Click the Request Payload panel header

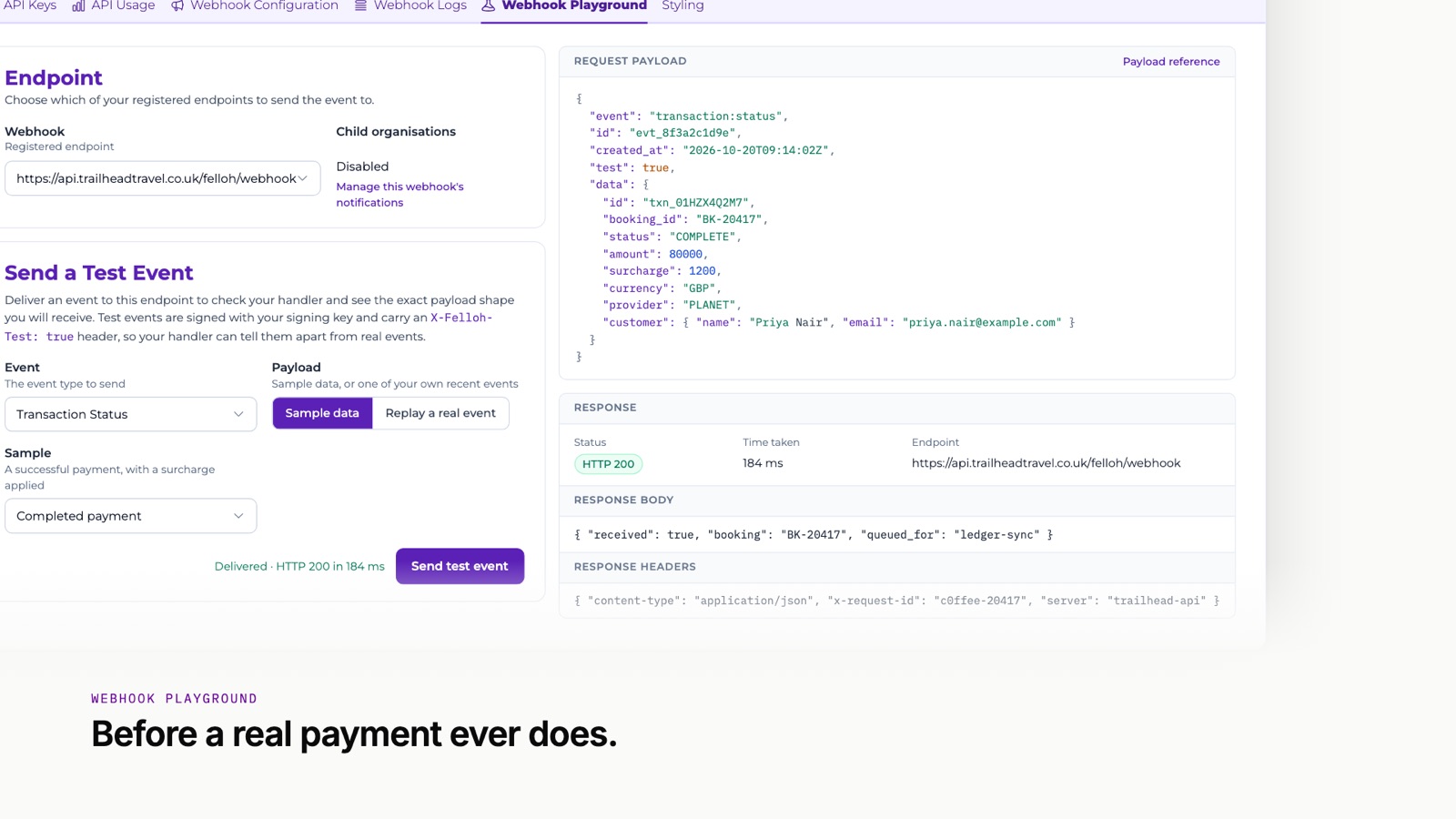[x=897, y=61]
